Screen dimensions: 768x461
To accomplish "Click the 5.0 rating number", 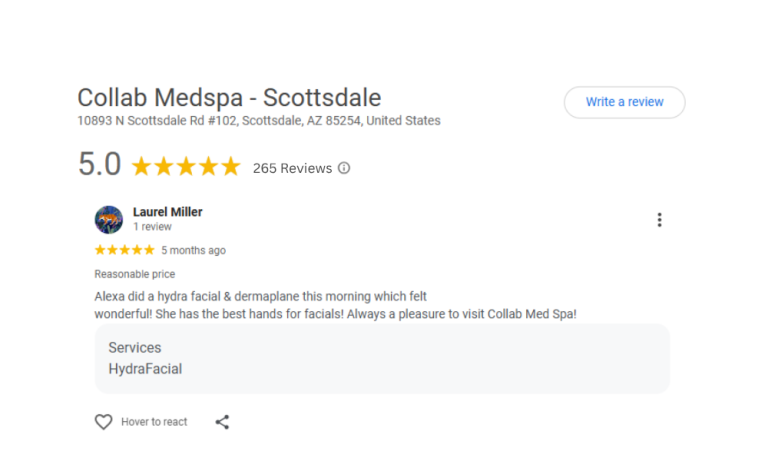I will pyautogui.click(x=99, y=165).
